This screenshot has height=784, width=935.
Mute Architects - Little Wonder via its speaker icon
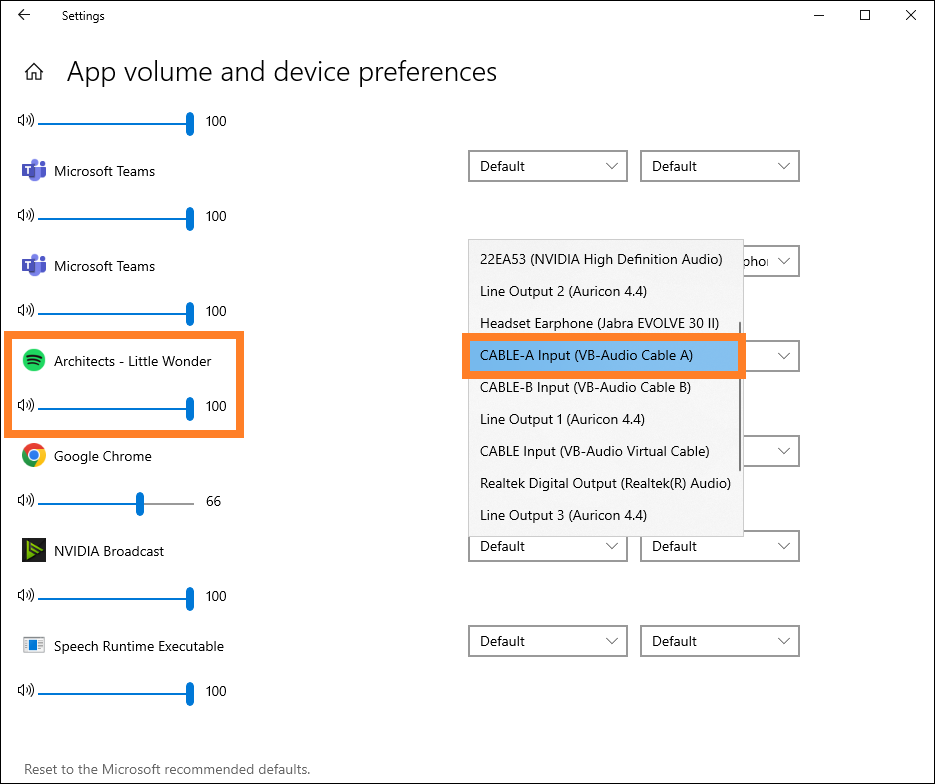pyautogui.click(x=26, y=405)
